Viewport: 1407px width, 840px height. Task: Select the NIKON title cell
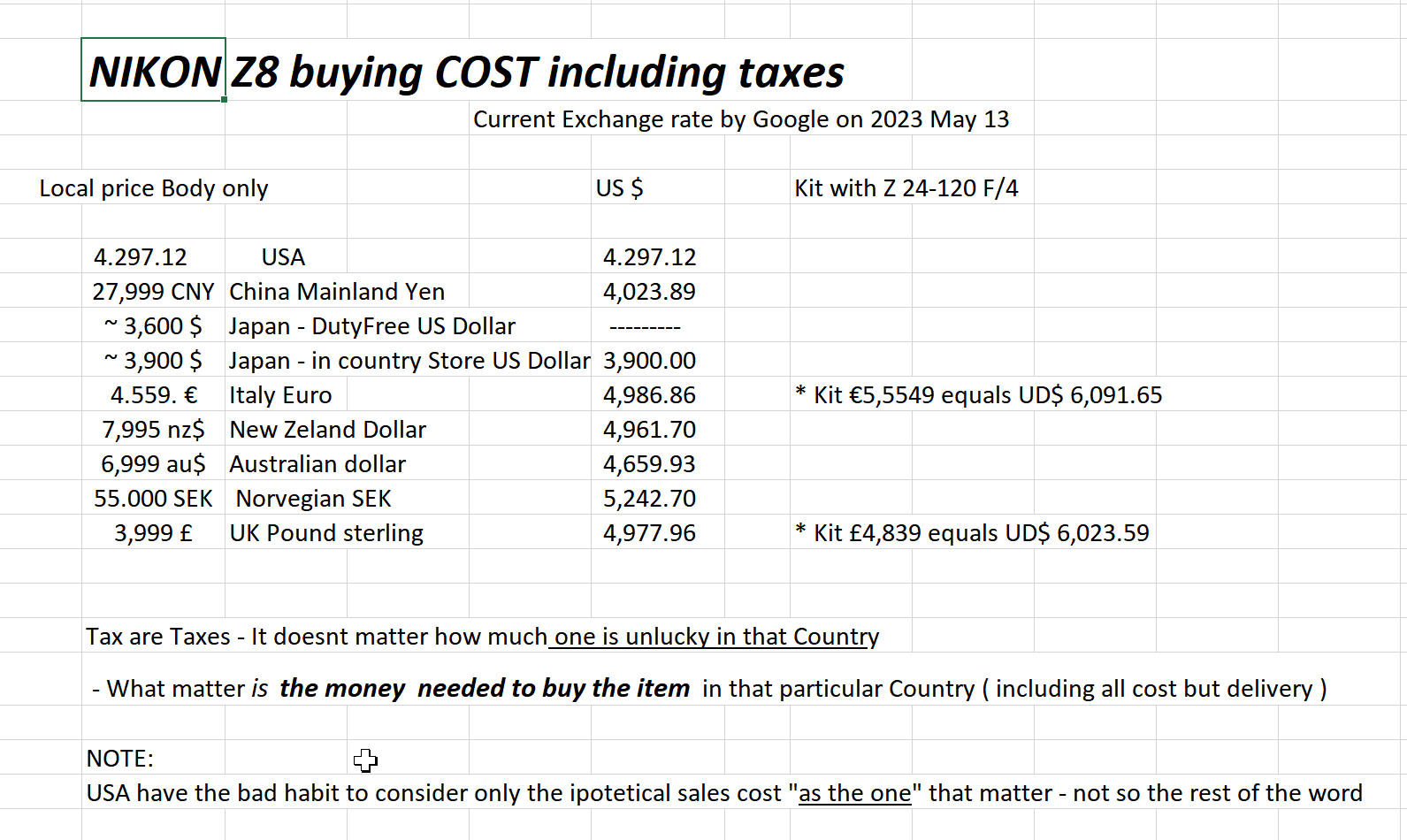[x=154, y=71]
